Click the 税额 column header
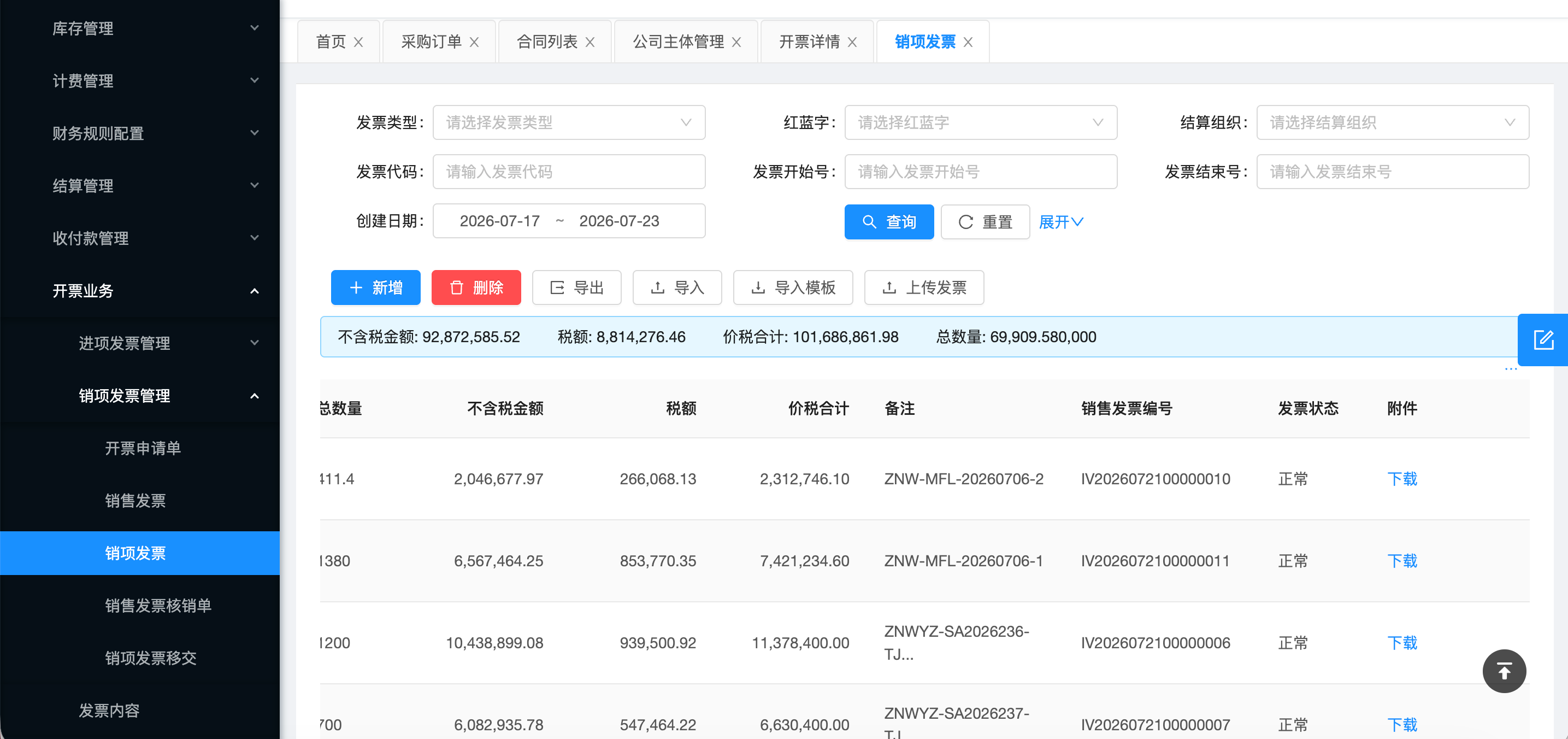This screenshot has height=739, width=1568. pyautogui.click(x=681, y=408)
